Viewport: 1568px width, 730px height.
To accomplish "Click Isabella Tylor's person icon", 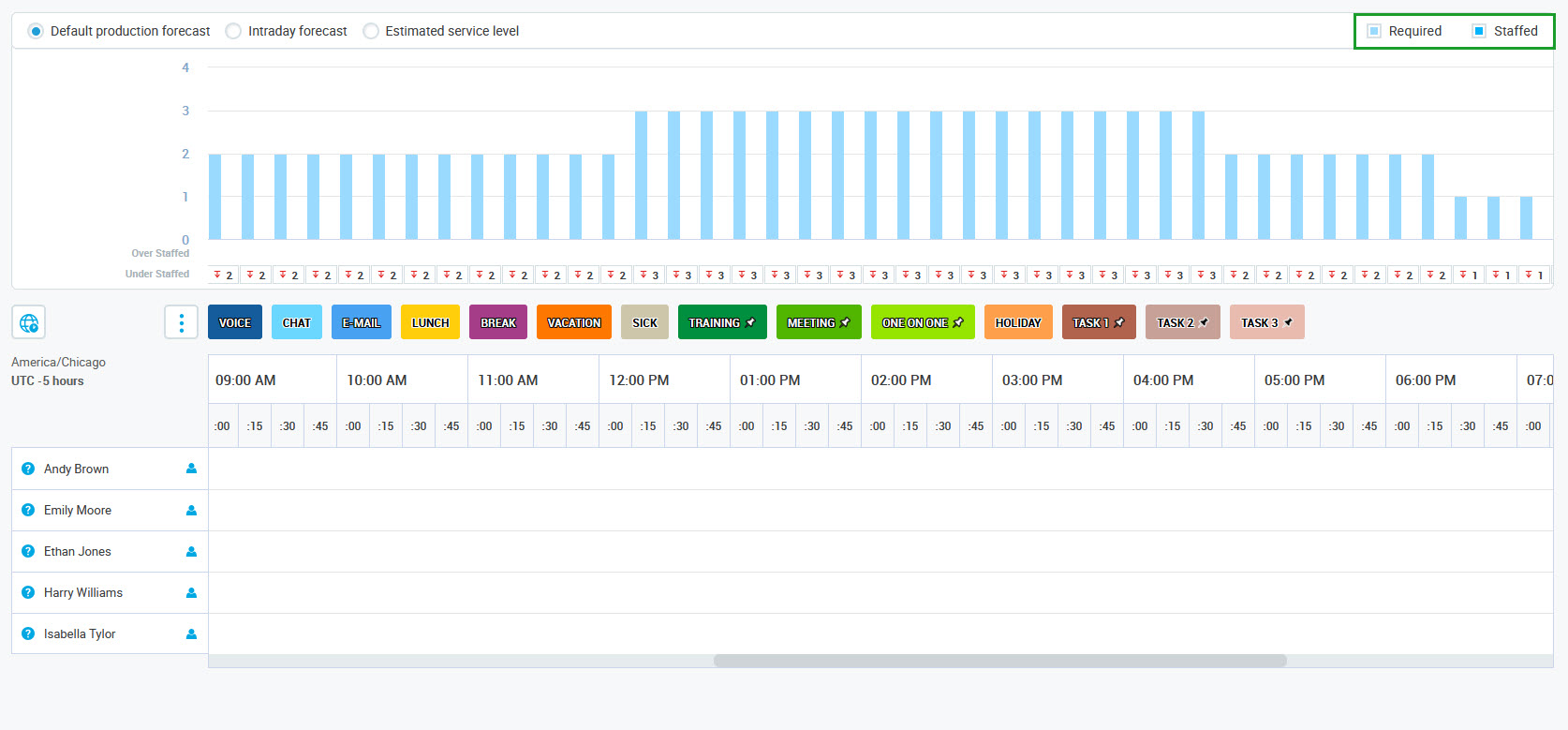I will point(191,634).
